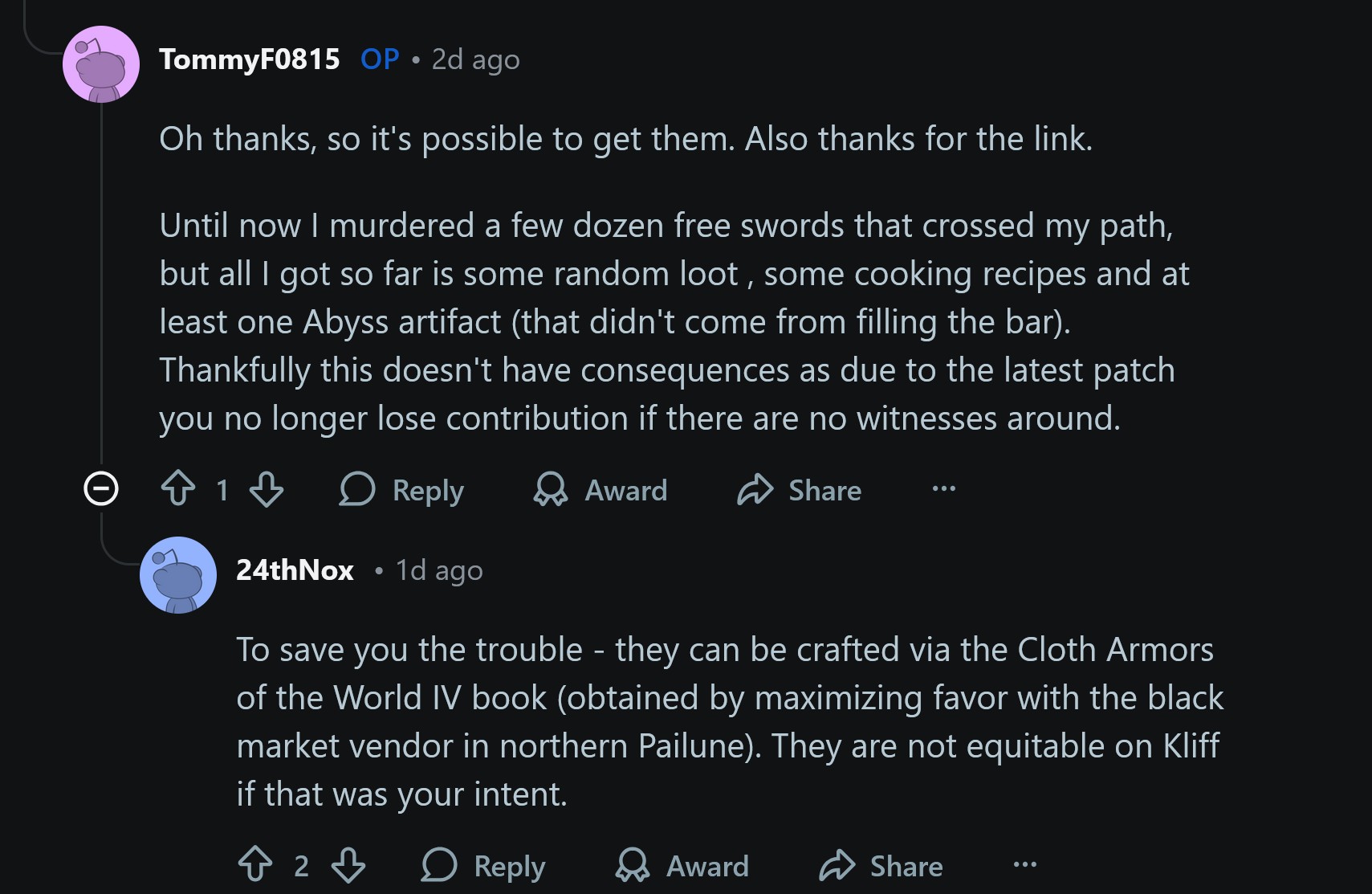Upvote 24thNox's comment
Screen dimensions: 1372x894
(256, 865)
